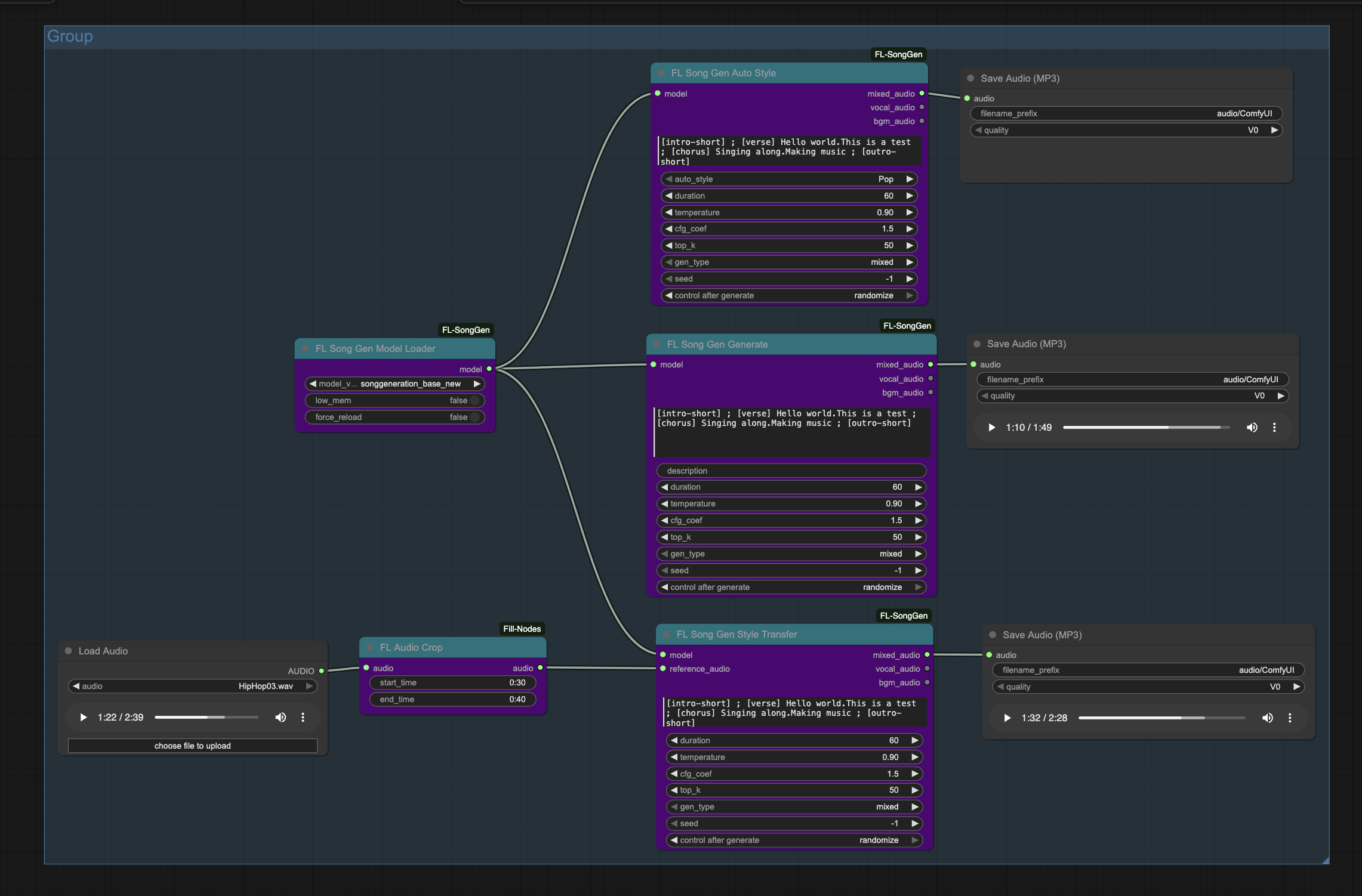Click middle Save Audio filename_prefix field
The width and height of the screenshot is (1362, 896).
[x=1133, y=379]
